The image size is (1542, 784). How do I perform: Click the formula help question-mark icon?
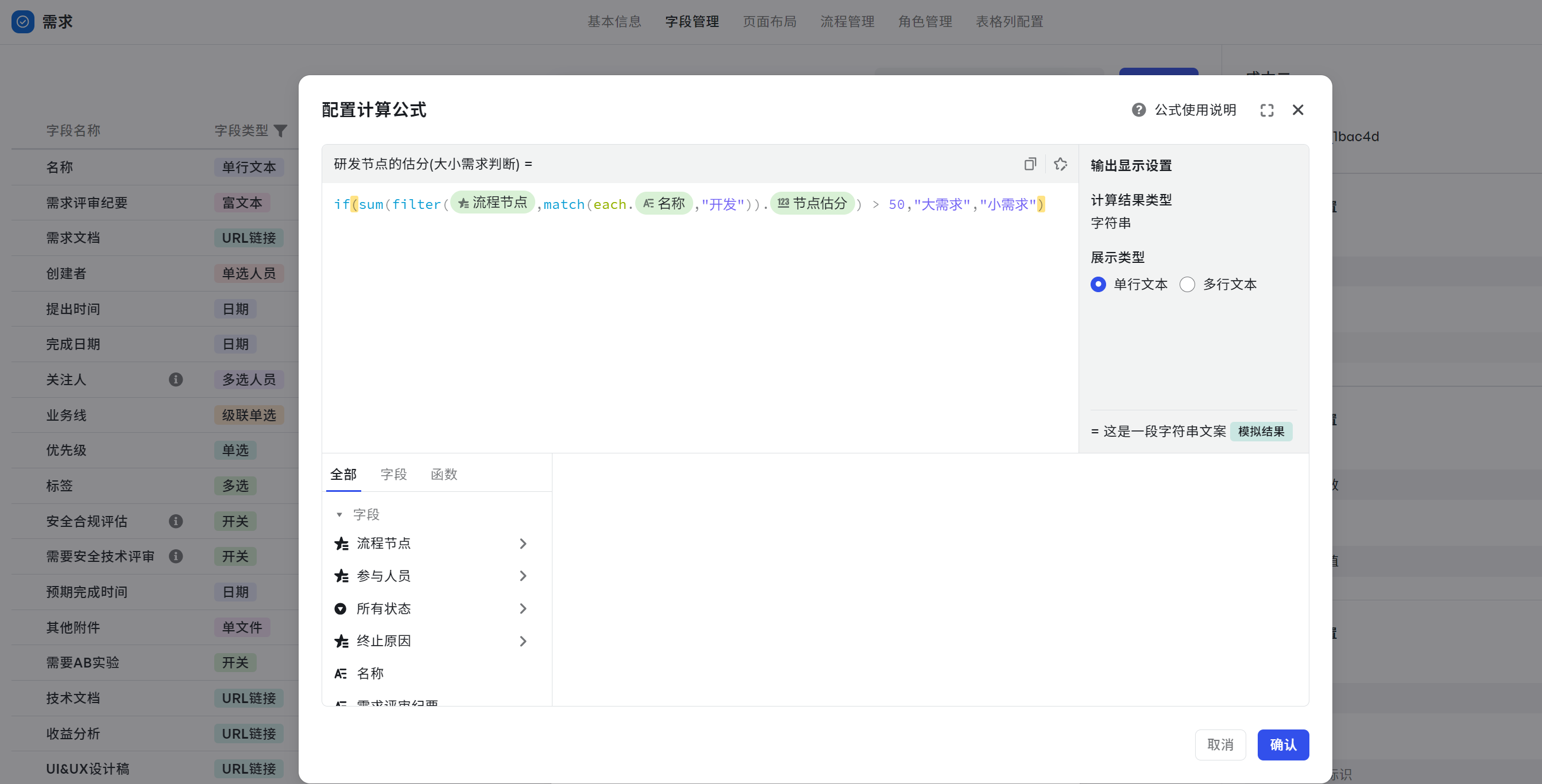[1138, 110]
